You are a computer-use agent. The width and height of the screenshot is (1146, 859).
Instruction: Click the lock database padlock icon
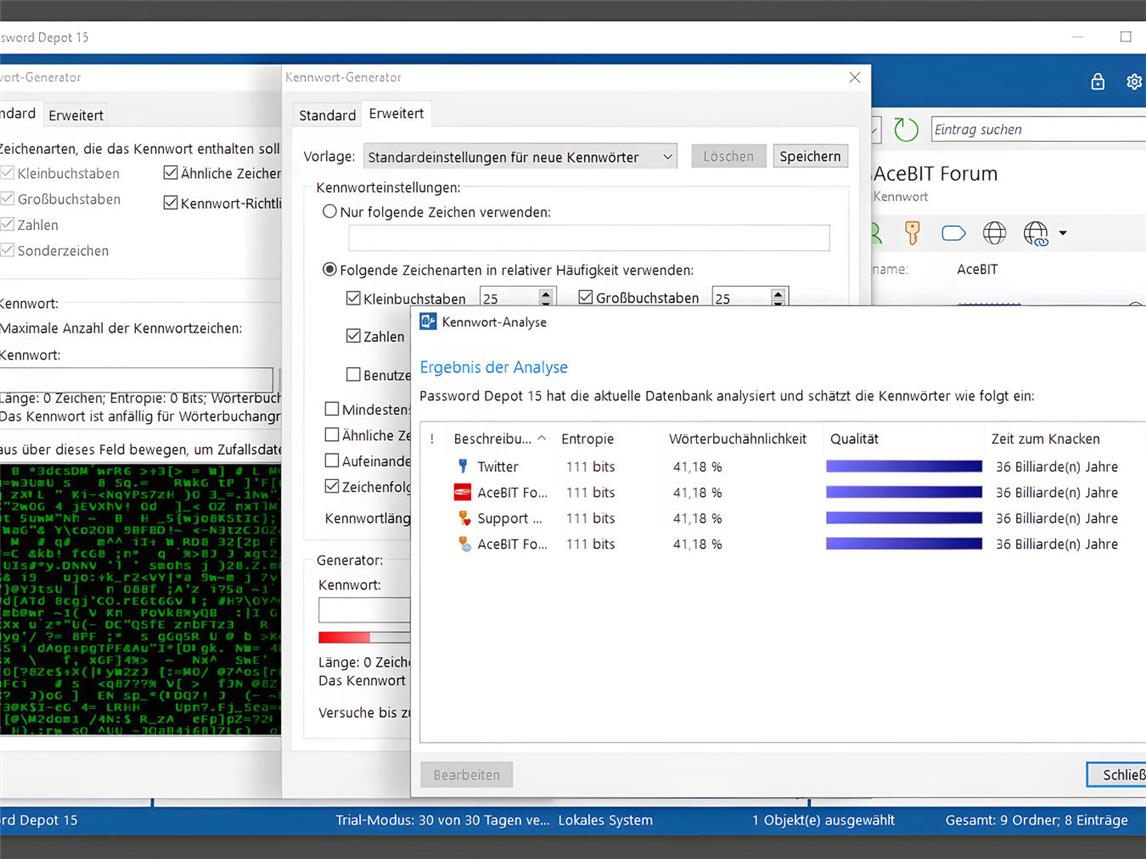click(x=1097, y=82)
